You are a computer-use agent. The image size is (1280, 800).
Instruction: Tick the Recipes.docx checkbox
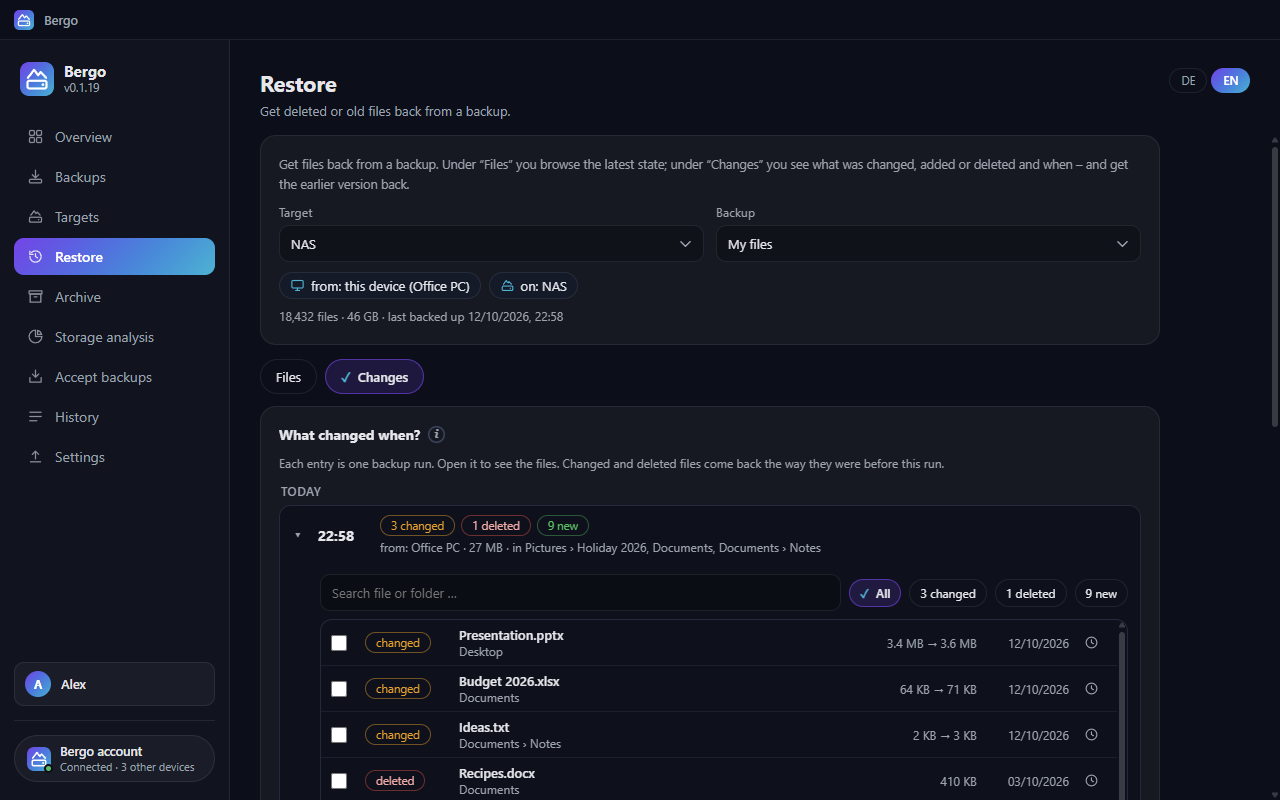point(339,781)
